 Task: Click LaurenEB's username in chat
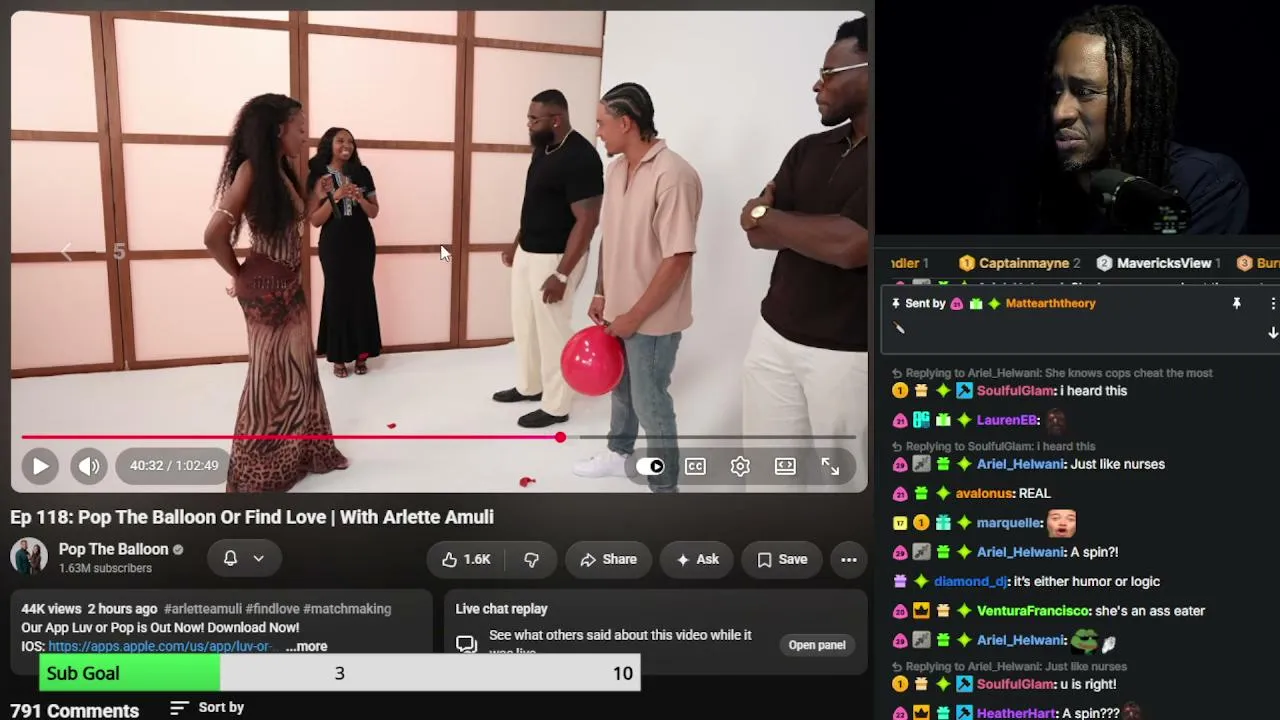[x=1007, y=420]
